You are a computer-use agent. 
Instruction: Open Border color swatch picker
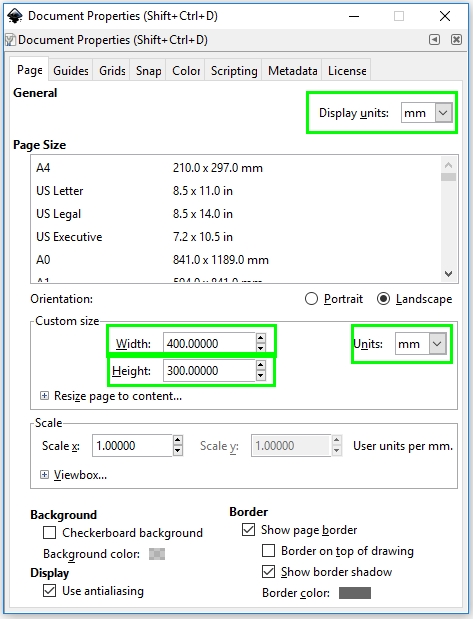coord(355,593)
